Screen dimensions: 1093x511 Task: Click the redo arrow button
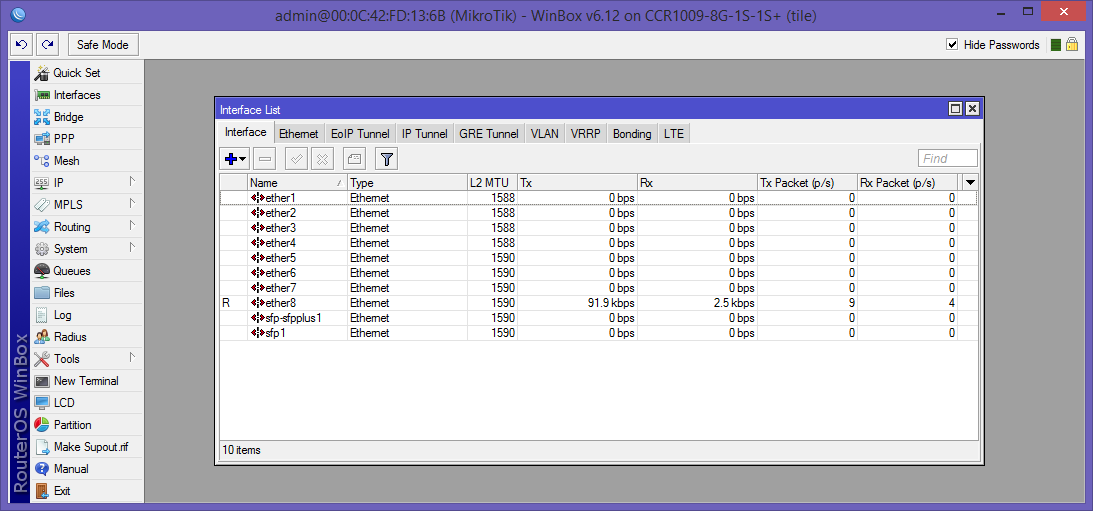pyautogui.click(x=47, y=45)
